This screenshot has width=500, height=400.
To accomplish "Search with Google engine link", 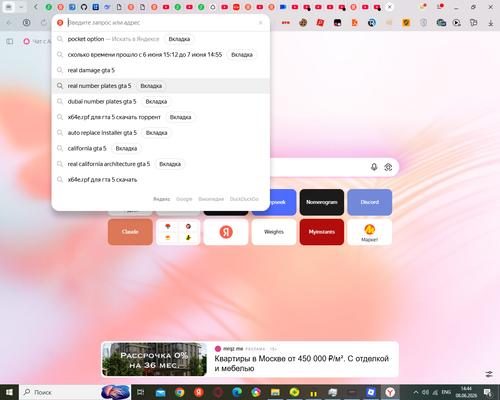I will click(x=184, y=199).
